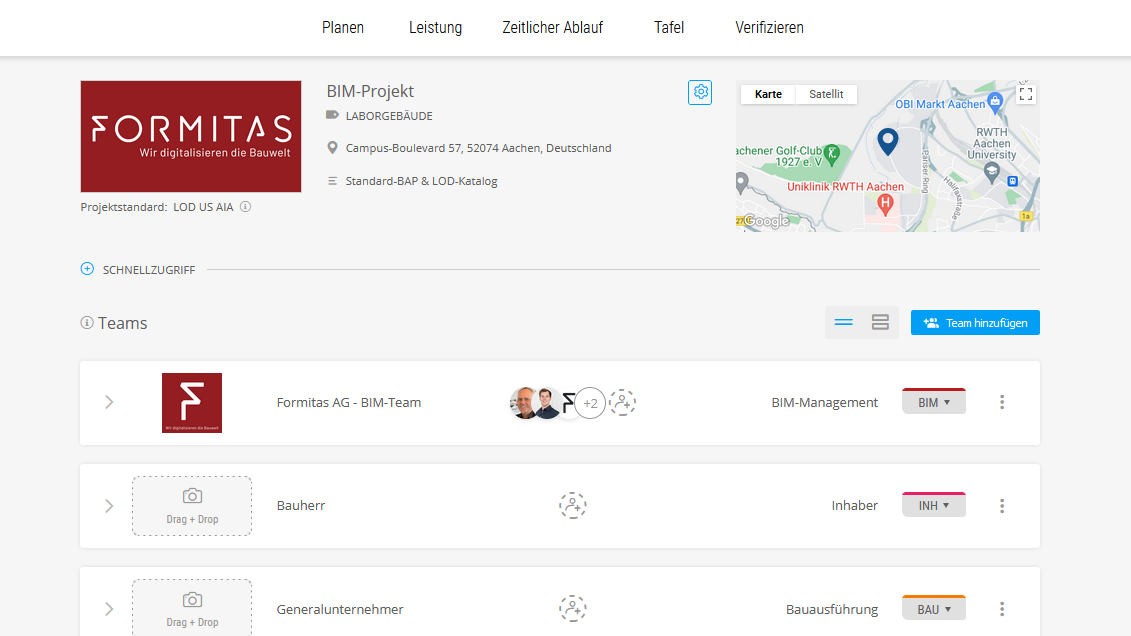Add member to Formitas AG BIM-Team
Screen dimensions: 1131x636
622,403
